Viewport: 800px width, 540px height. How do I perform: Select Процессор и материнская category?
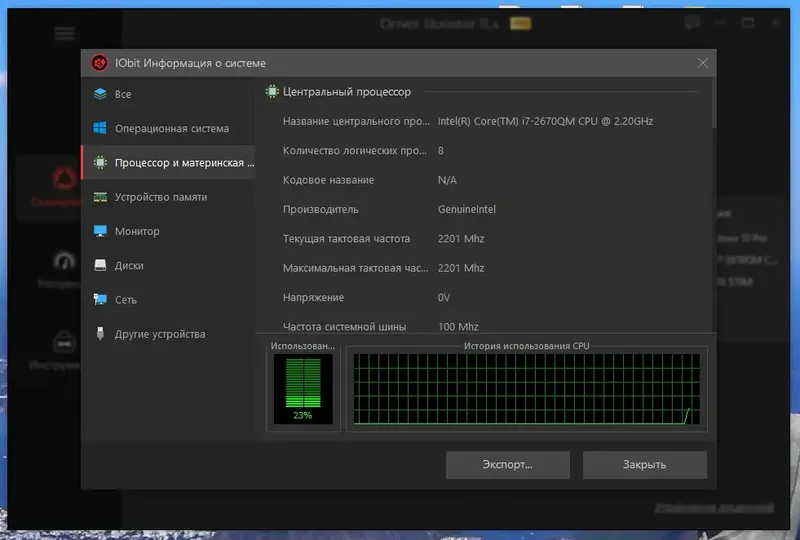tap(168, 162)
